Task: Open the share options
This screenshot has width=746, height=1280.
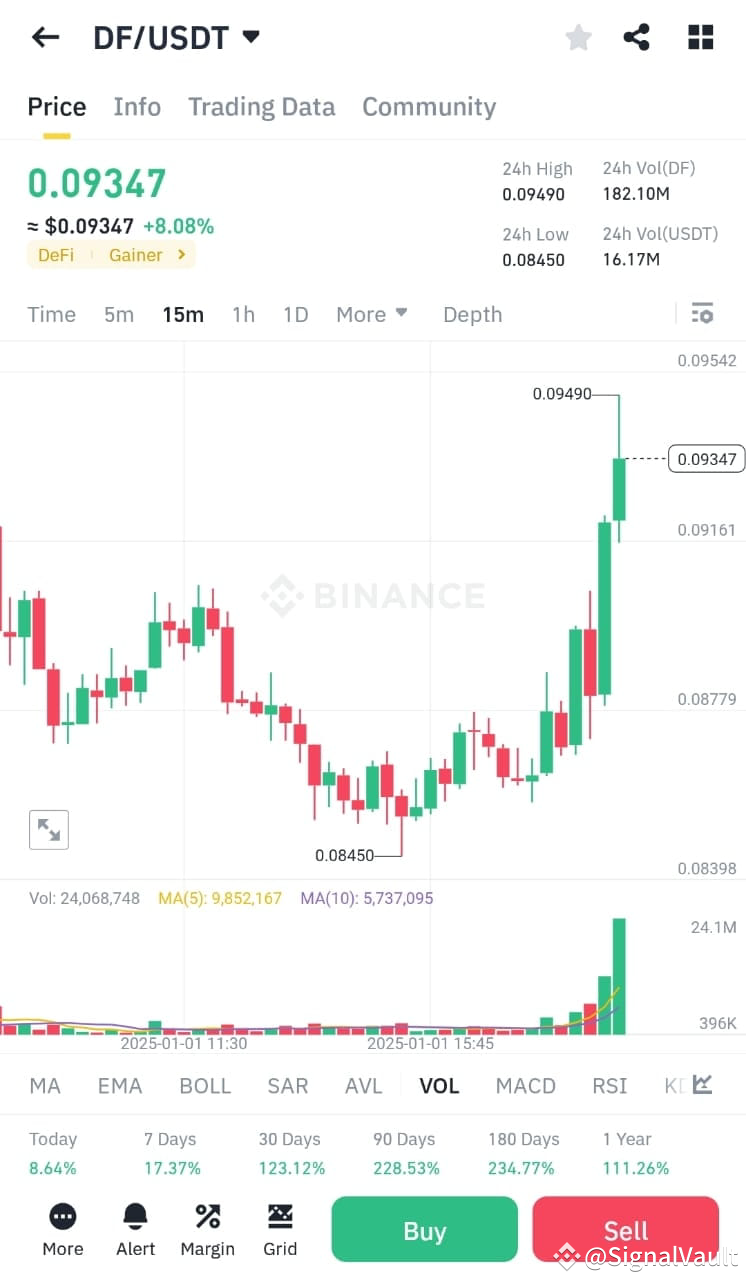Action: tap(637, 37)
